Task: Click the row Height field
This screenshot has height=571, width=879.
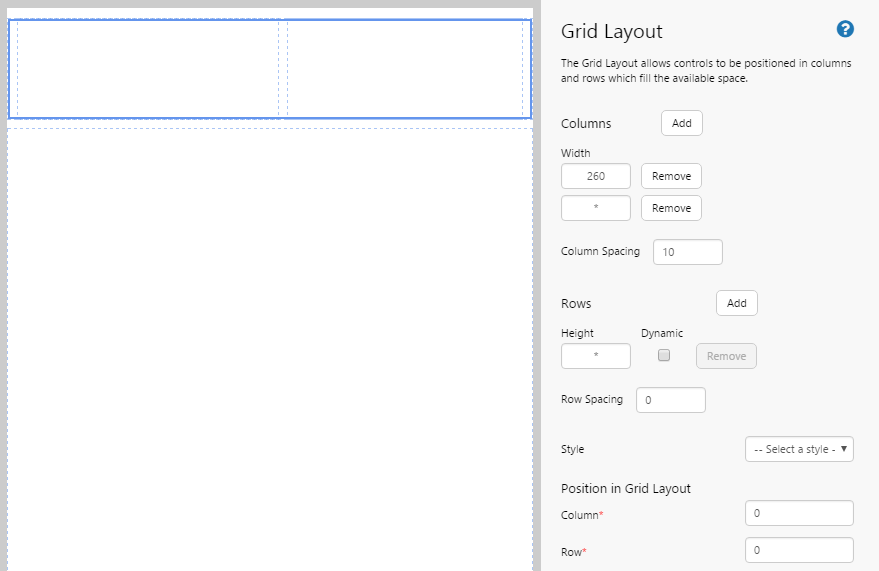Action: pos(596,356)
